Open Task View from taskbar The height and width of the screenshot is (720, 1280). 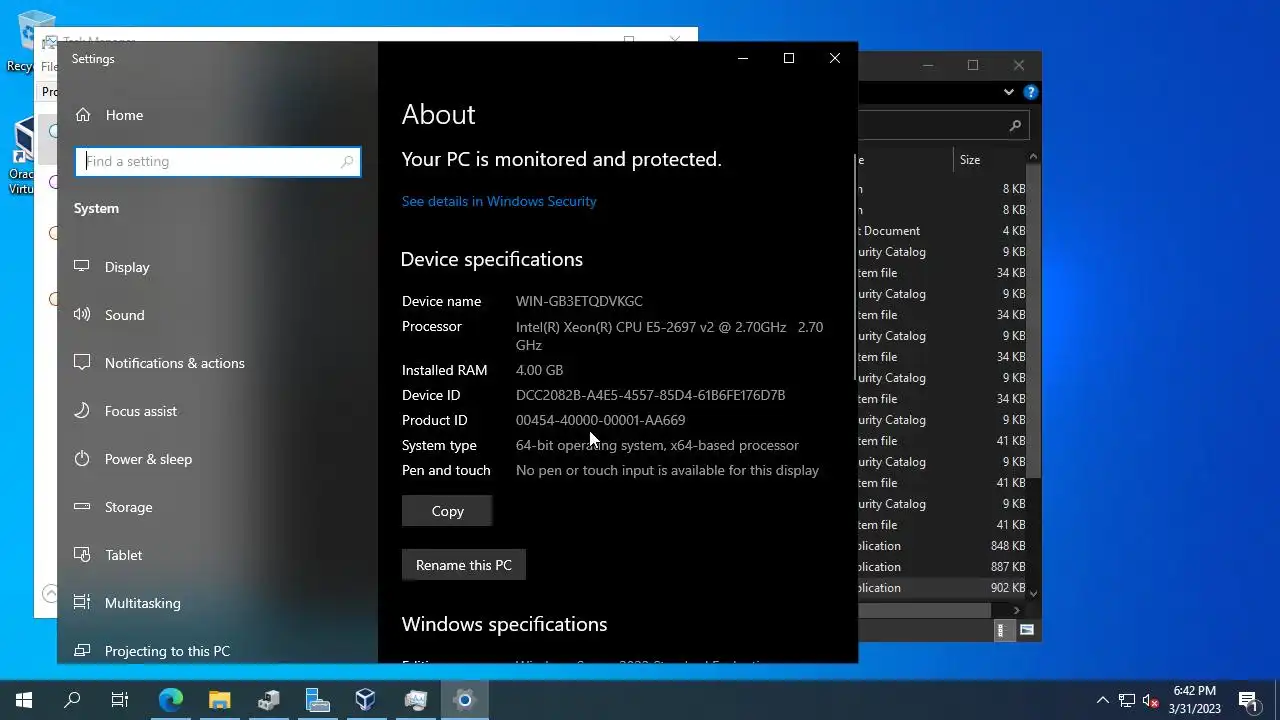[120, 700]
